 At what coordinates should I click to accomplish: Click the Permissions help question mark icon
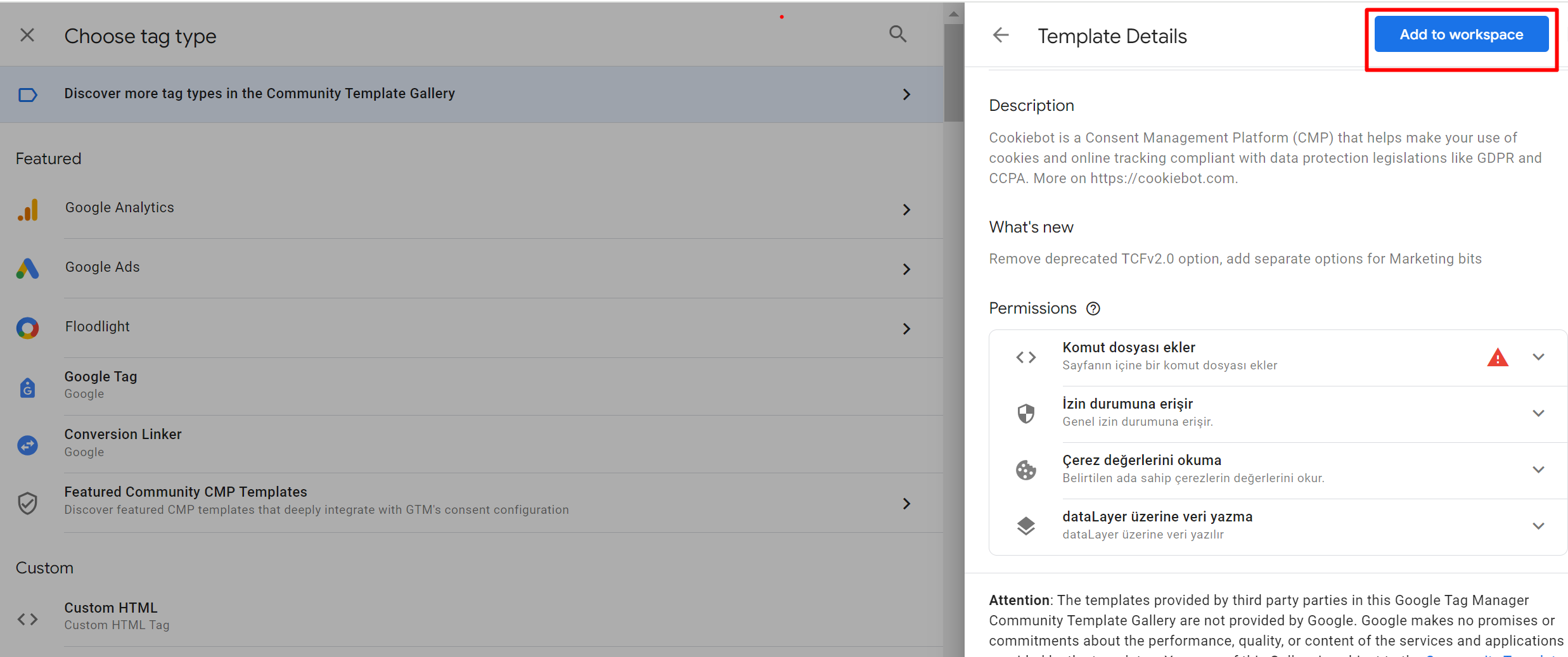[x=1093, y=309]
